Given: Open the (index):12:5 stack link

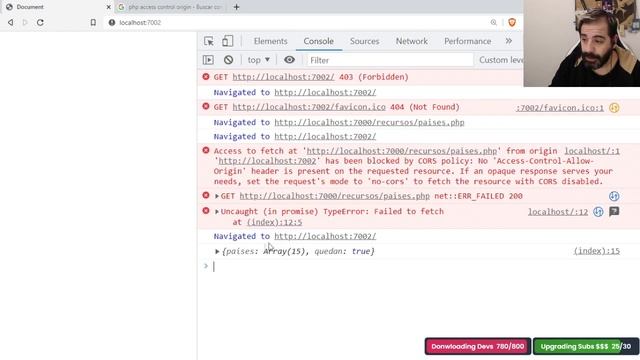Looking at the screenshot, I should pyautogui.click(x=274, y=222).
